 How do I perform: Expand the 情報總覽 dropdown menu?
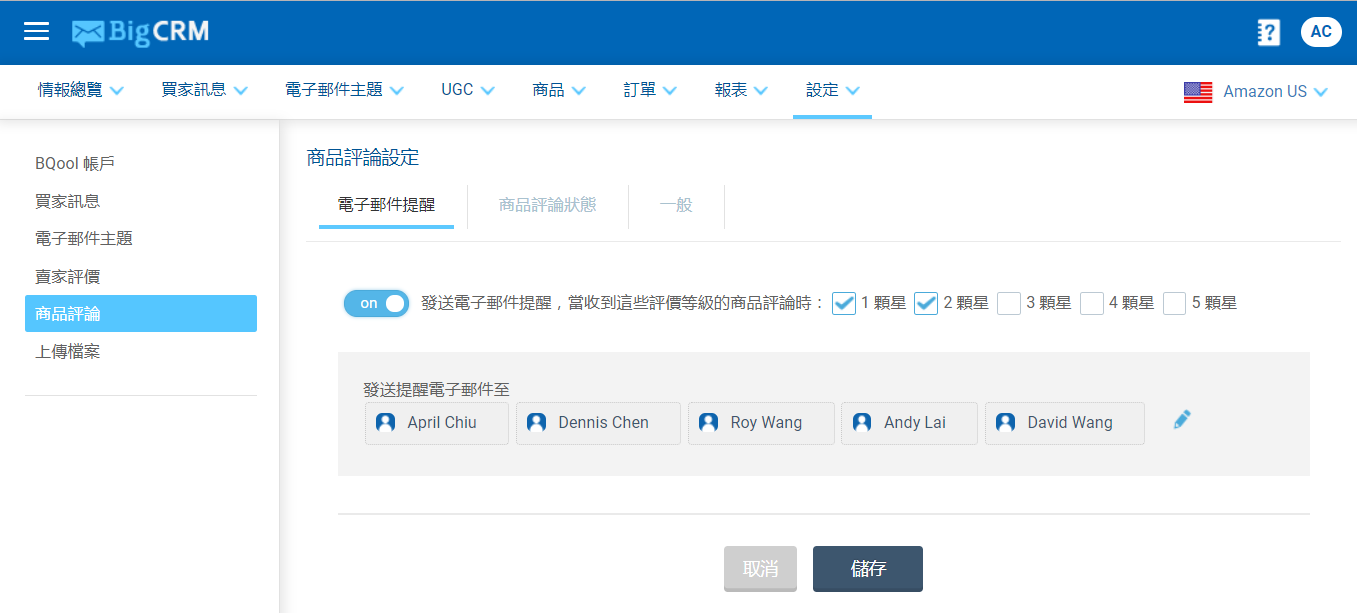click(80, 90)
